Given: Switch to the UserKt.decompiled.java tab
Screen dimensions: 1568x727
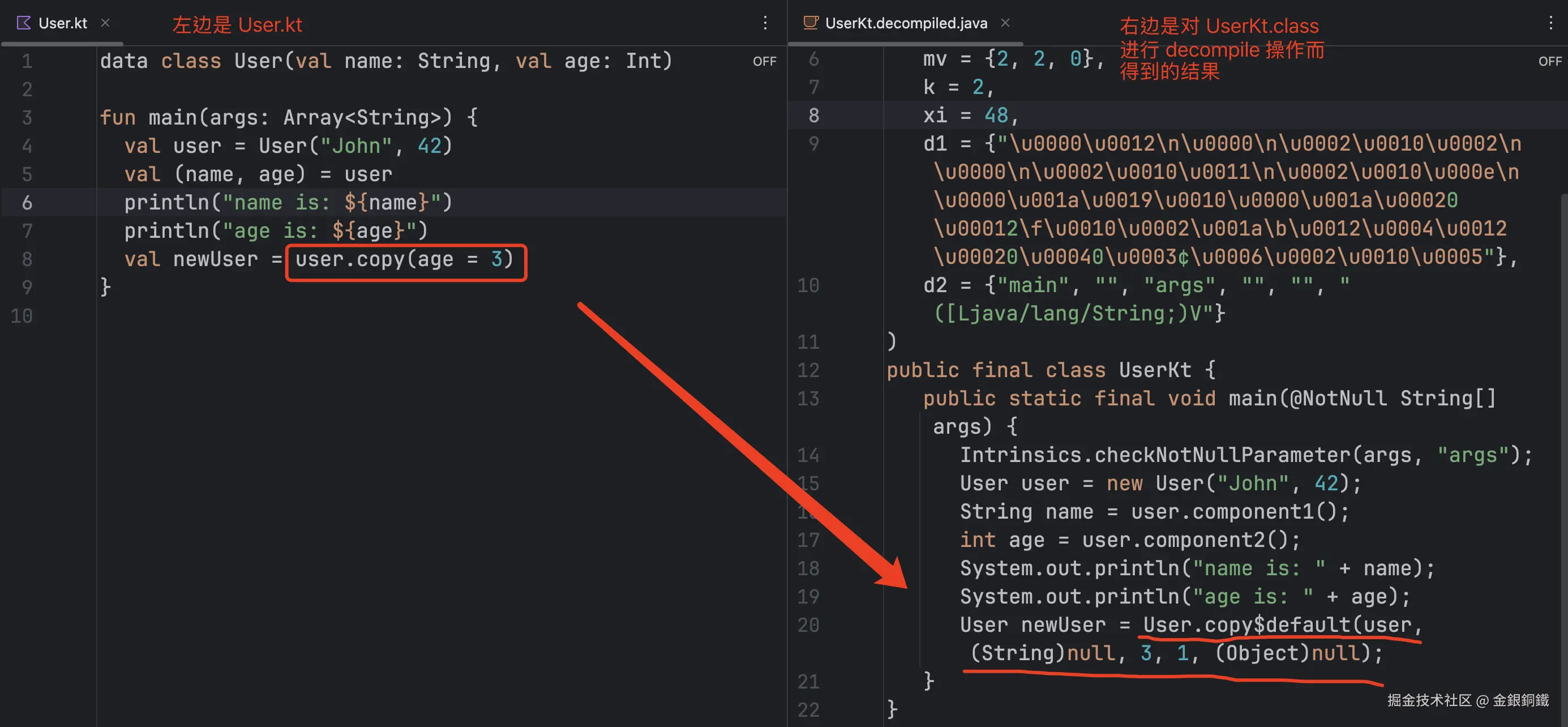Looking at the screenshot, I should [905, 23].
